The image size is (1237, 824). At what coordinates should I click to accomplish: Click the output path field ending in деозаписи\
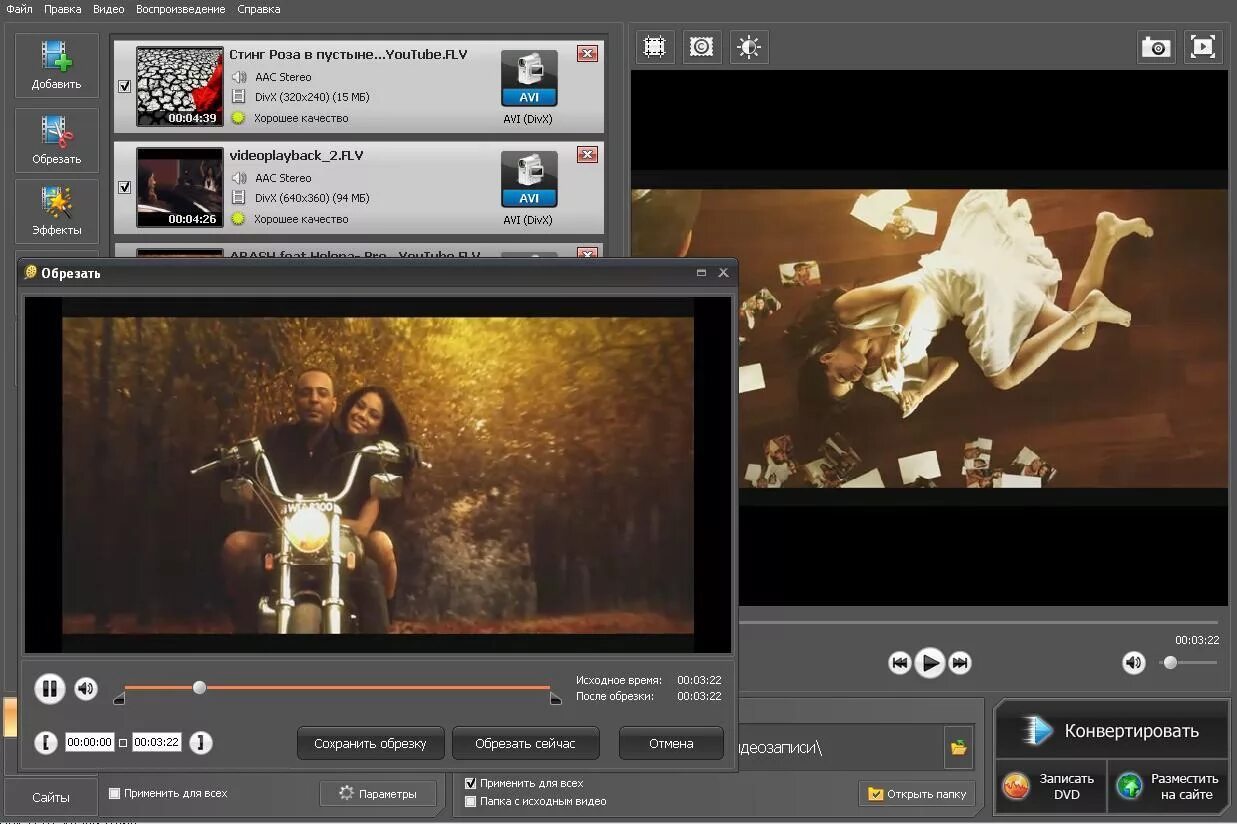(839, 747)
